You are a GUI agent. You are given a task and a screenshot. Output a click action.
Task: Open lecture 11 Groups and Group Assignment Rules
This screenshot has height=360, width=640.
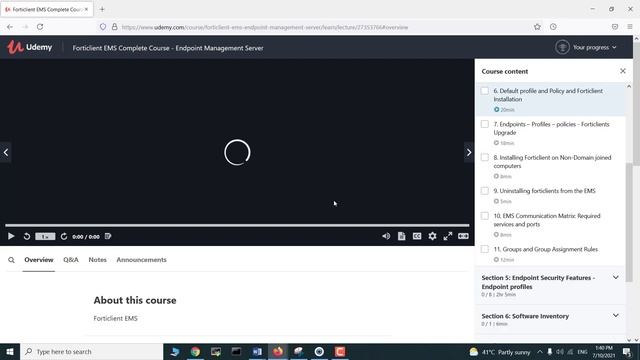pyautogui.click(x=545, y=249)
